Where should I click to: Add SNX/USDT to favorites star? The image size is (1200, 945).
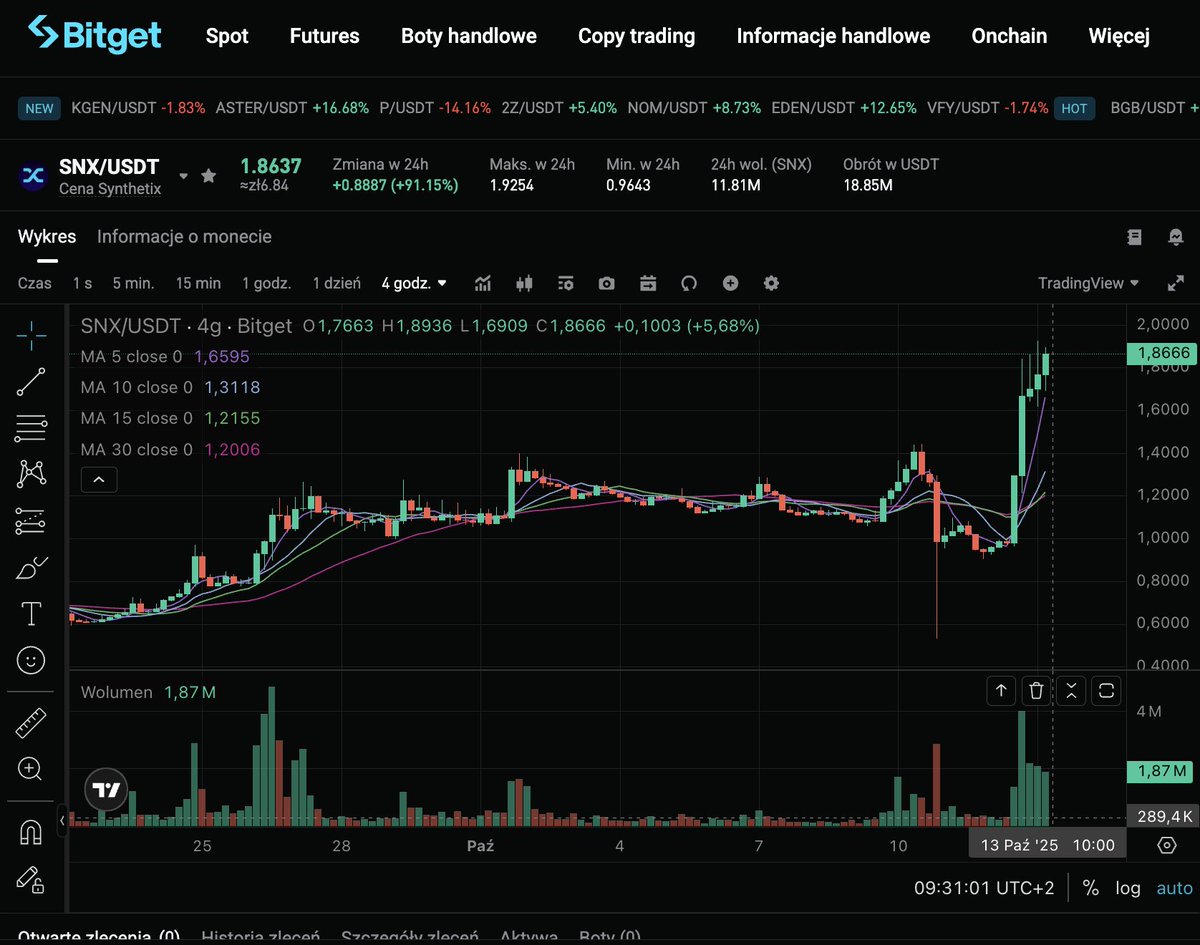tap(208, 176)
